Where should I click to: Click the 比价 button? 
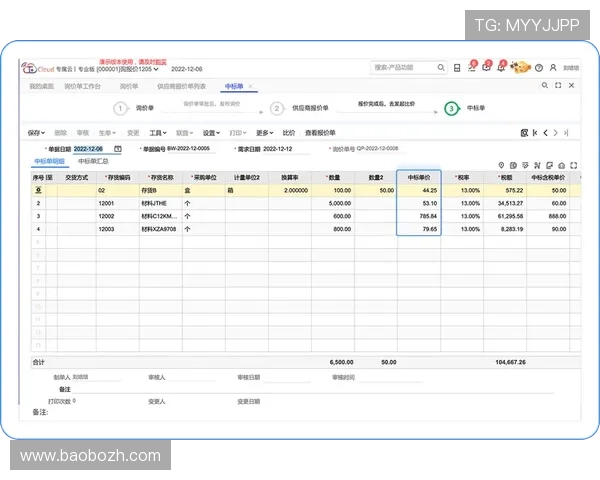click(289, 132)
